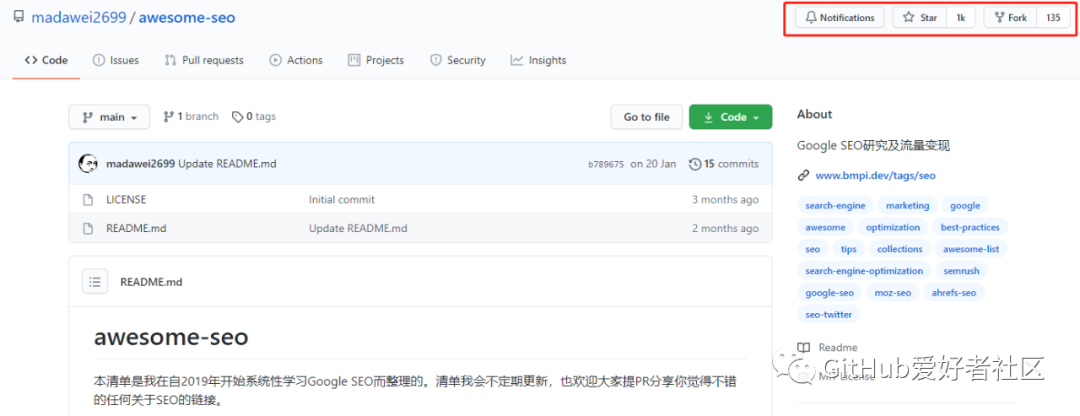Switch to the Projects tab
Viewport: 1080px width, 416px height.
pos(376,60)
